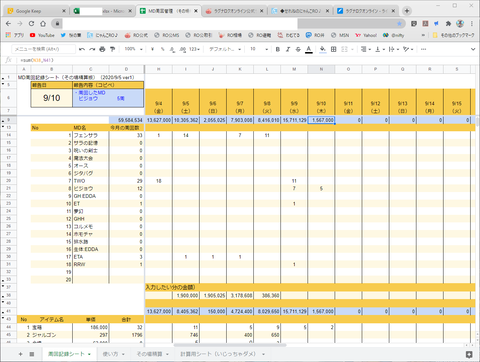The image size is (480, 362).
Task: Open the all sheets list icon
Action: (32, 354)
